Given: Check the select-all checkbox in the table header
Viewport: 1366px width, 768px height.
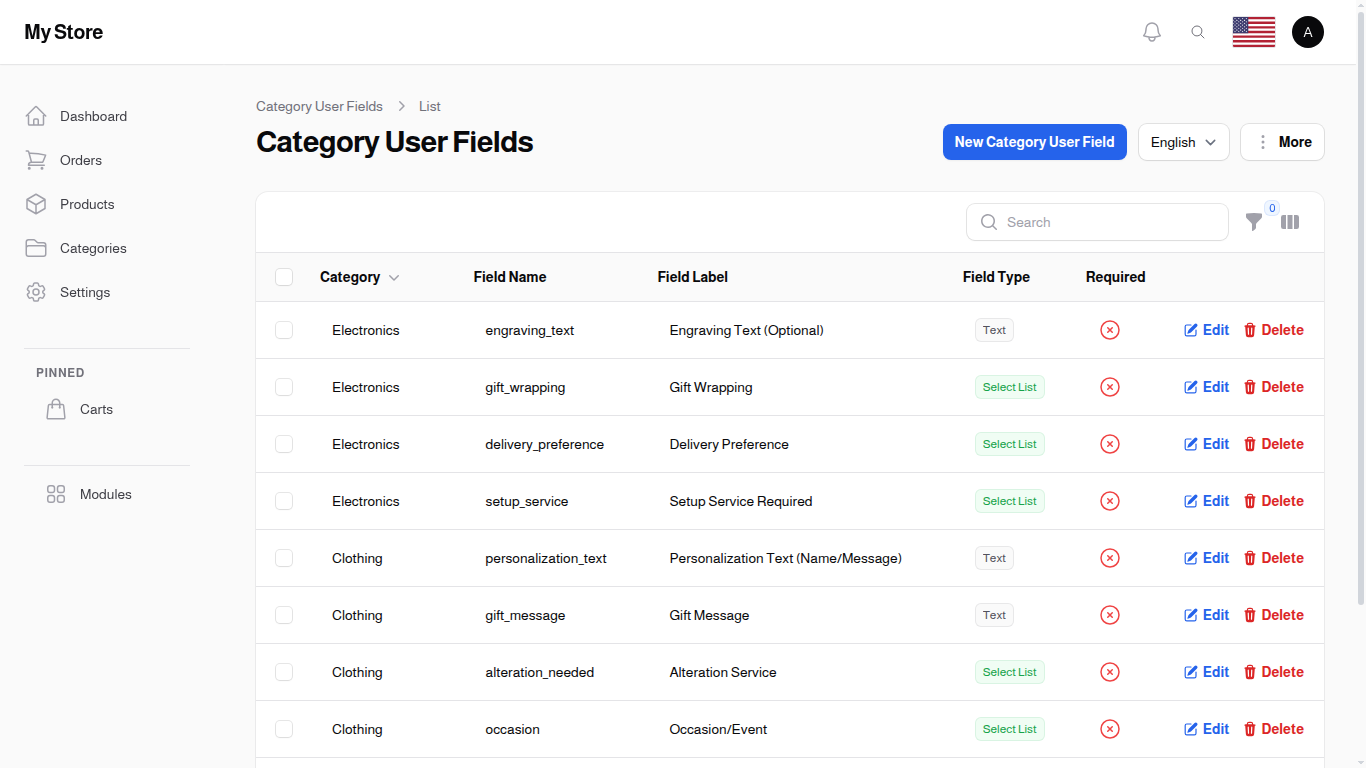Looking at the screenshot, I should (x=284, y=277).
